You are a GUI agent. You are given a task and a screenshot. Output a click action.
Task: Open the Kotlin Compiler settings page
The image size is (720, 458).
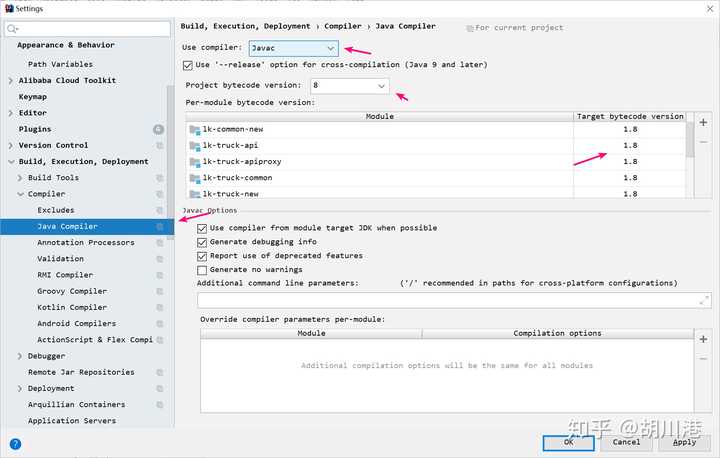pos(72,307)
